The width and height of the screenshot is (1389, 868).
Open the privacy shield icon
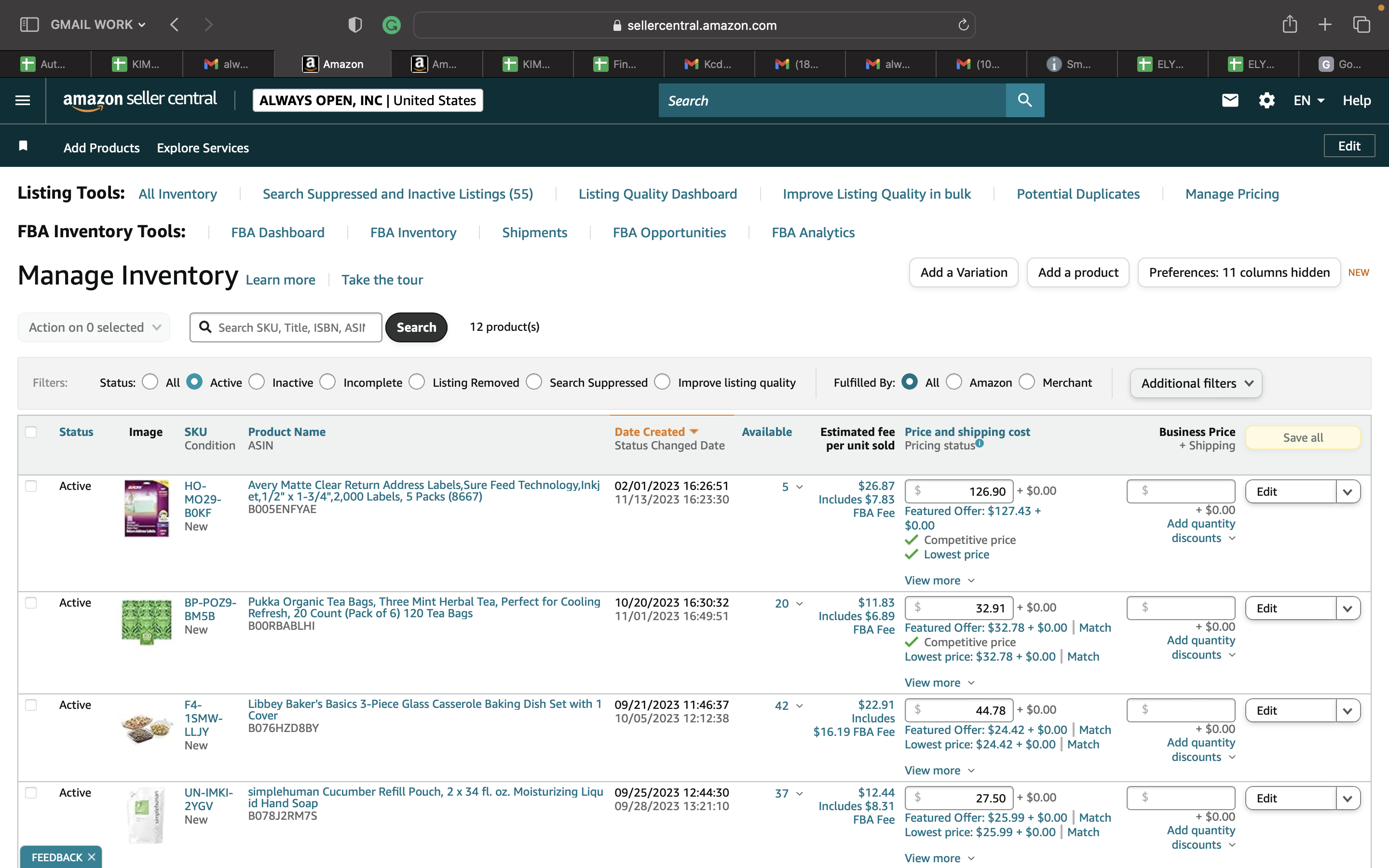pos(354,25)
